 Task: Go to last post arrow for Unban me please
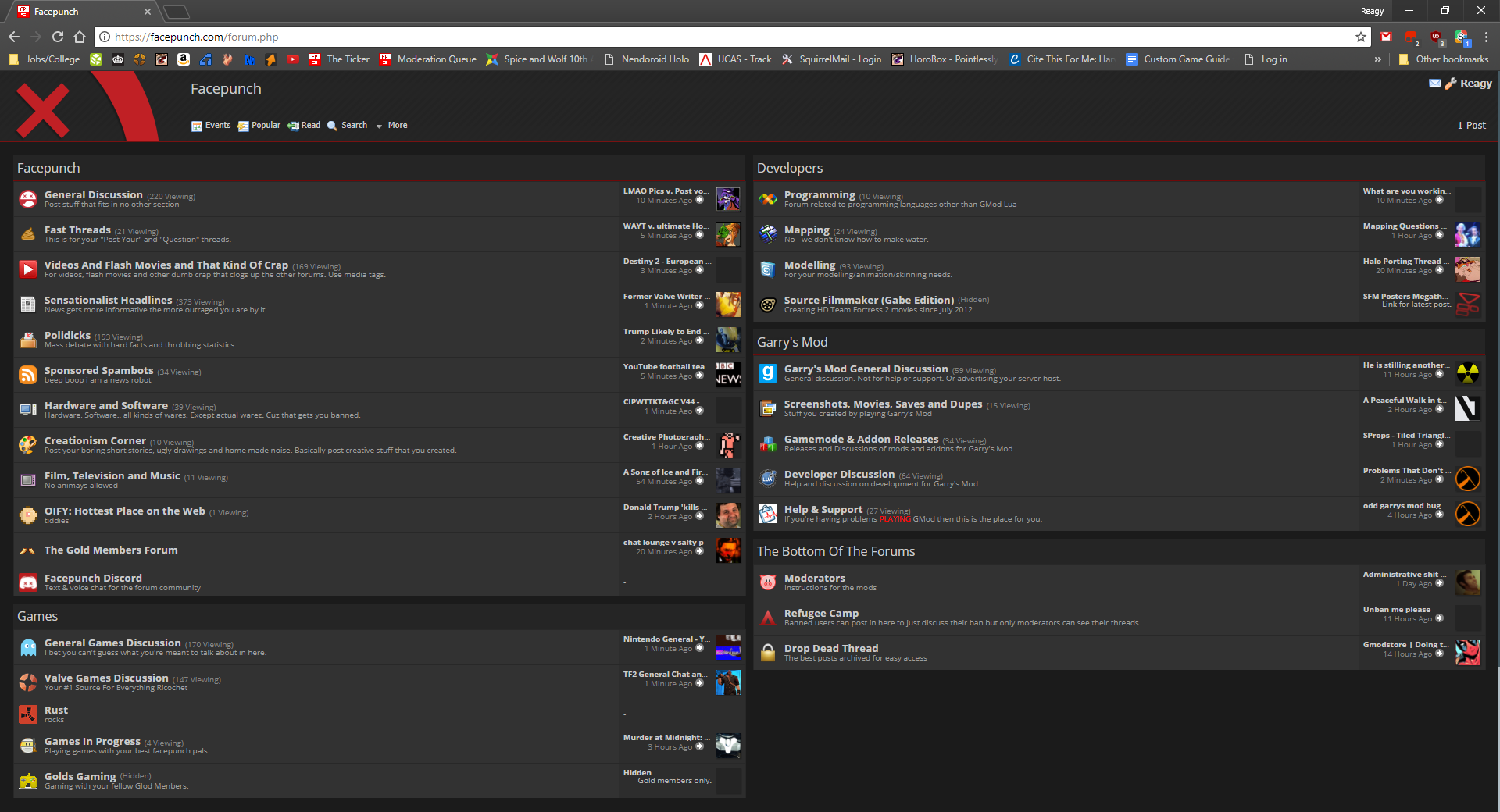coord(1439,619)
